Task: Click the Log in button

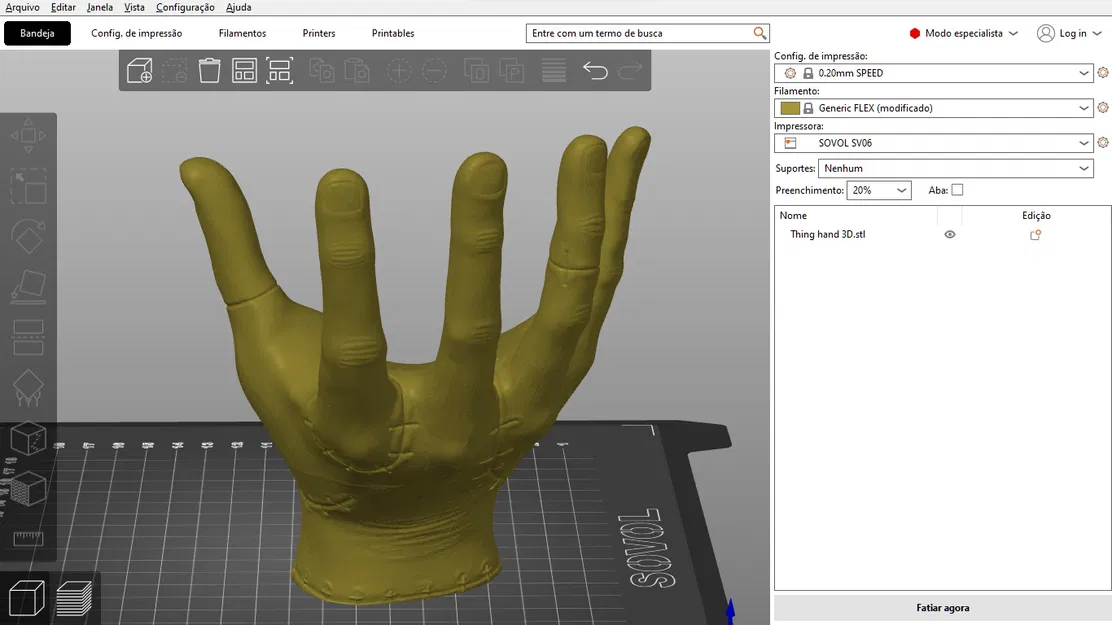Action: [x=1069, y=33]
